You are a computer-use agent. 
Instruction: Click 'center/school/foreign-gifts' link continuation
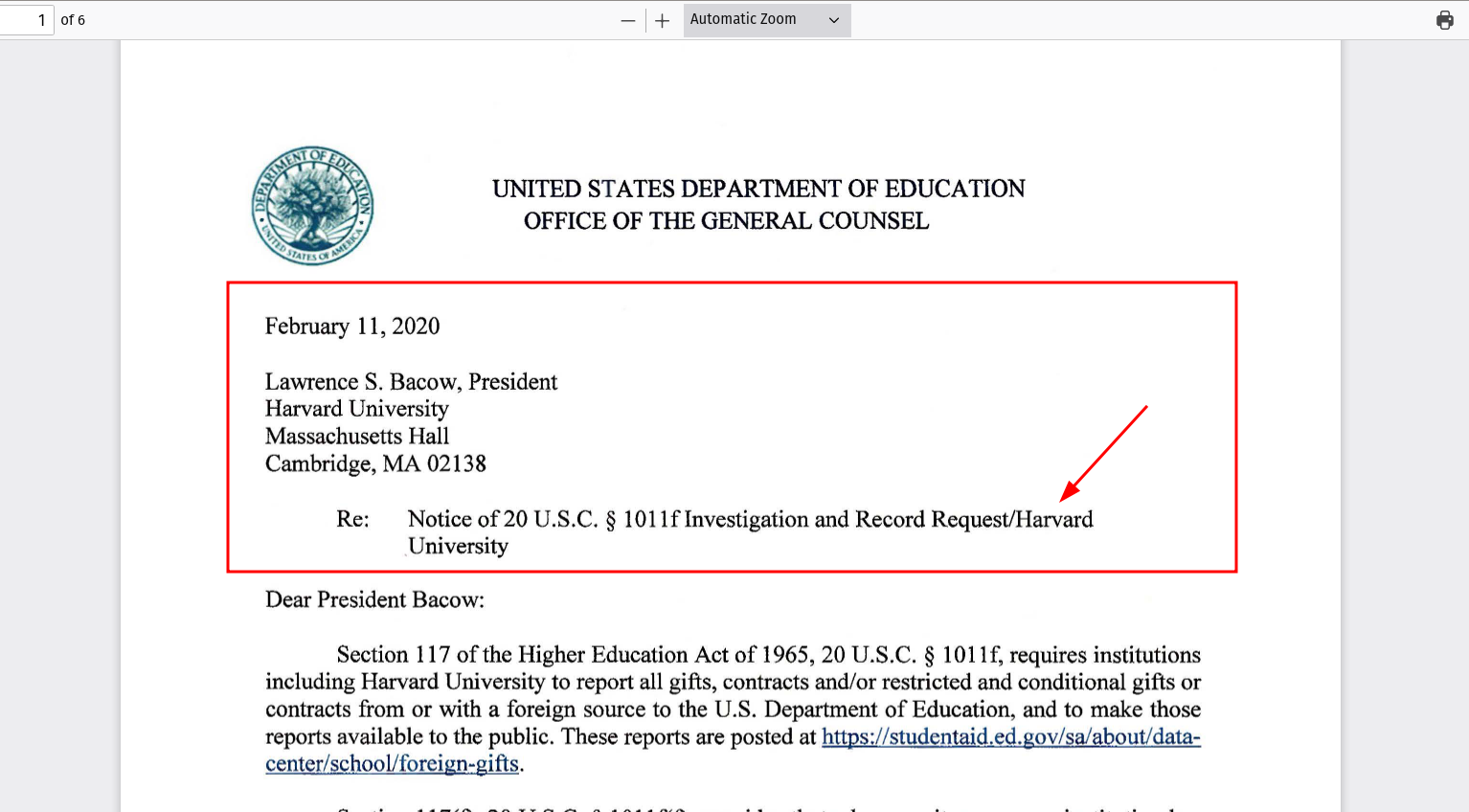pyautogui.click(x=392, y=764)
